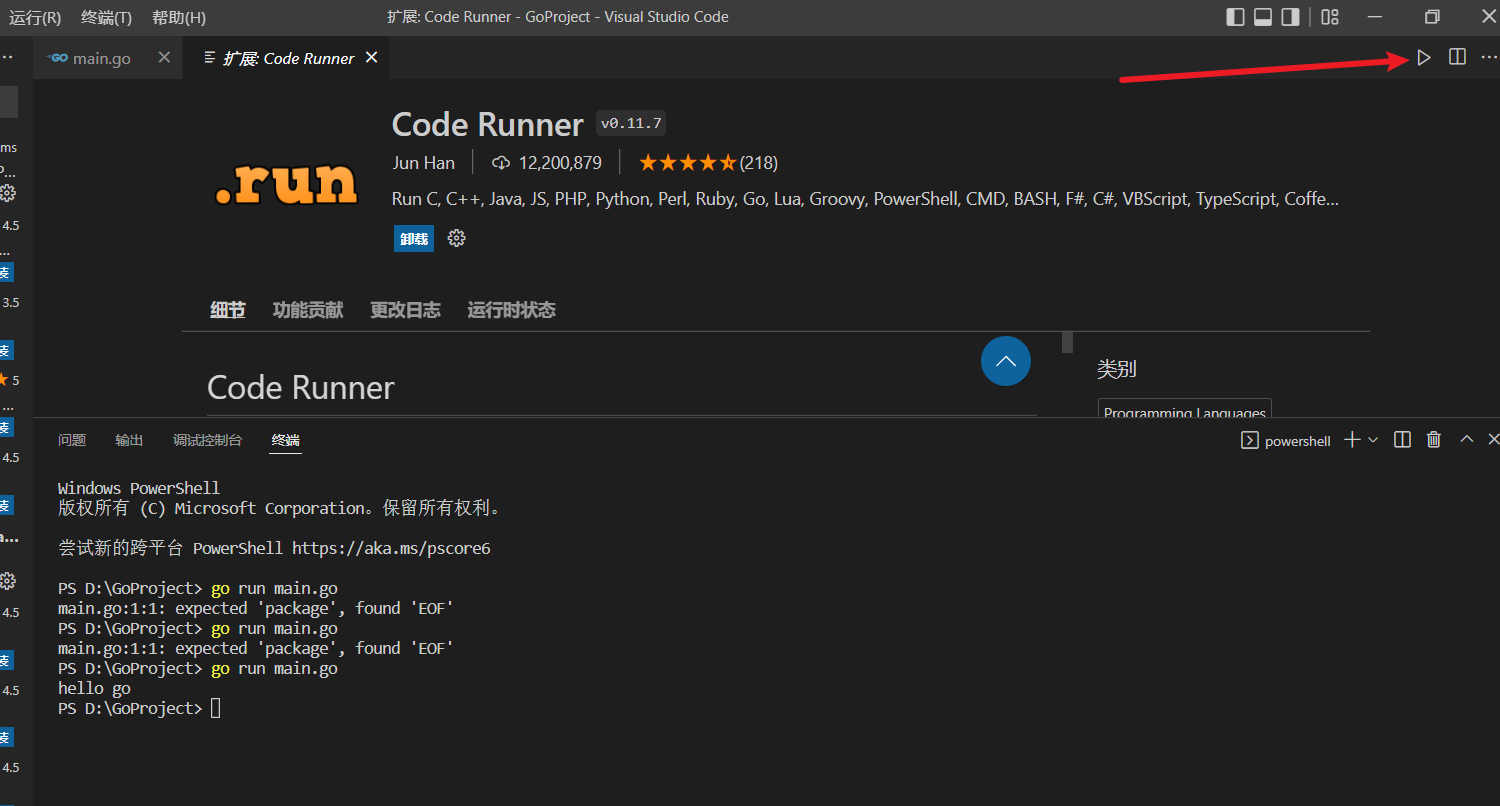This screenshot has height=806, width=1500.
Task: Open the 运行(R) menu
Action: 35,17
